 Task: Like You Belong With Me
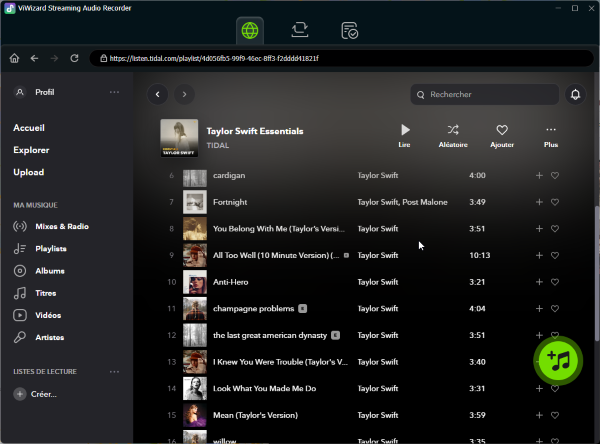click(555, 229)
